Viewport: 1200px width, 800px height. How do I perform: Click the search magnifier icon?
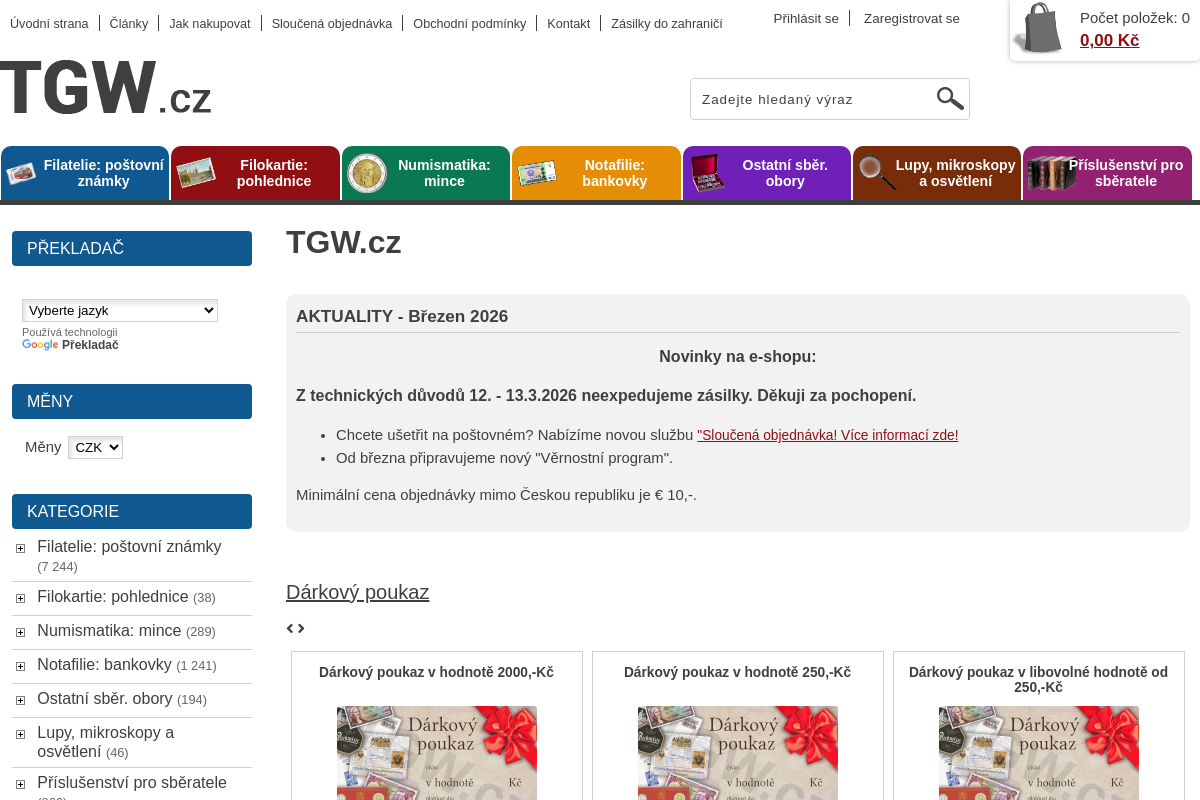pyautogui.click(x=949, y=98)
